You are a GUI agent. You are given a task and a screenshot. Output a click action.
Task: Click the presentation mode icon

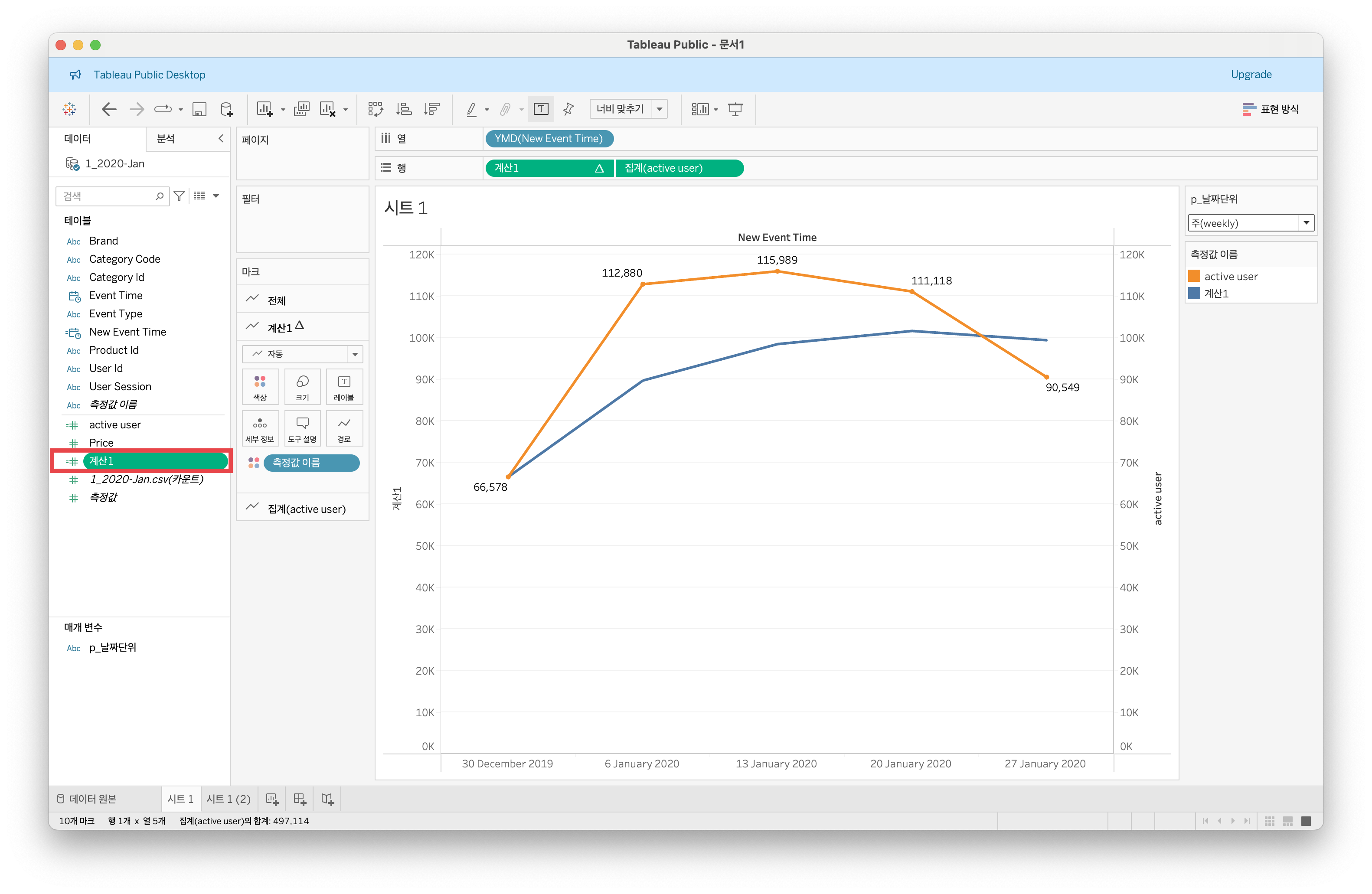point(735,109)
